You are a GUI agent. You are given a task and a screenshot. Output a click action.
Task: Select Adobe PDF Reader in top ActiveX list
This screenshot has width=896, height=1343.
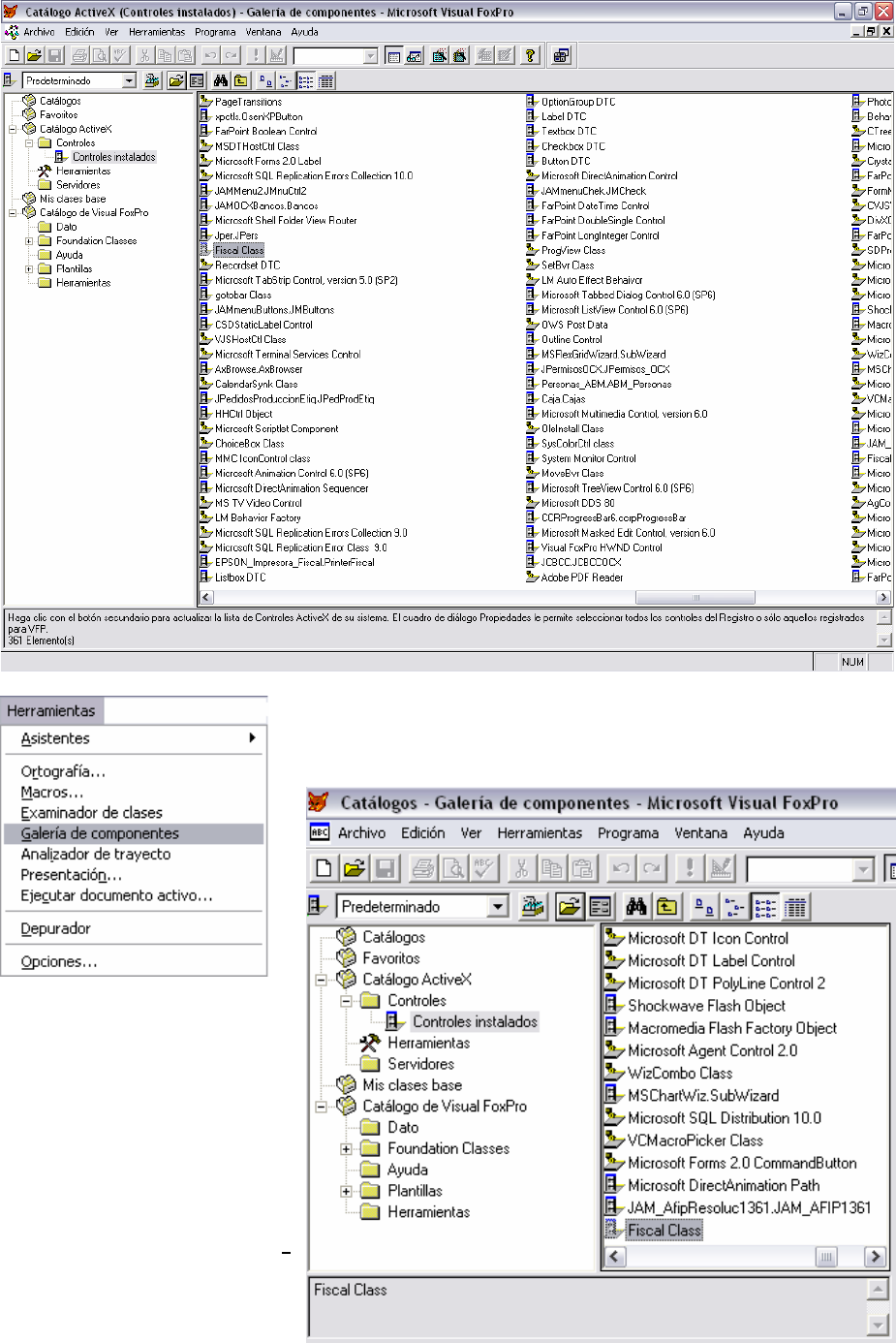click(581, 578)
